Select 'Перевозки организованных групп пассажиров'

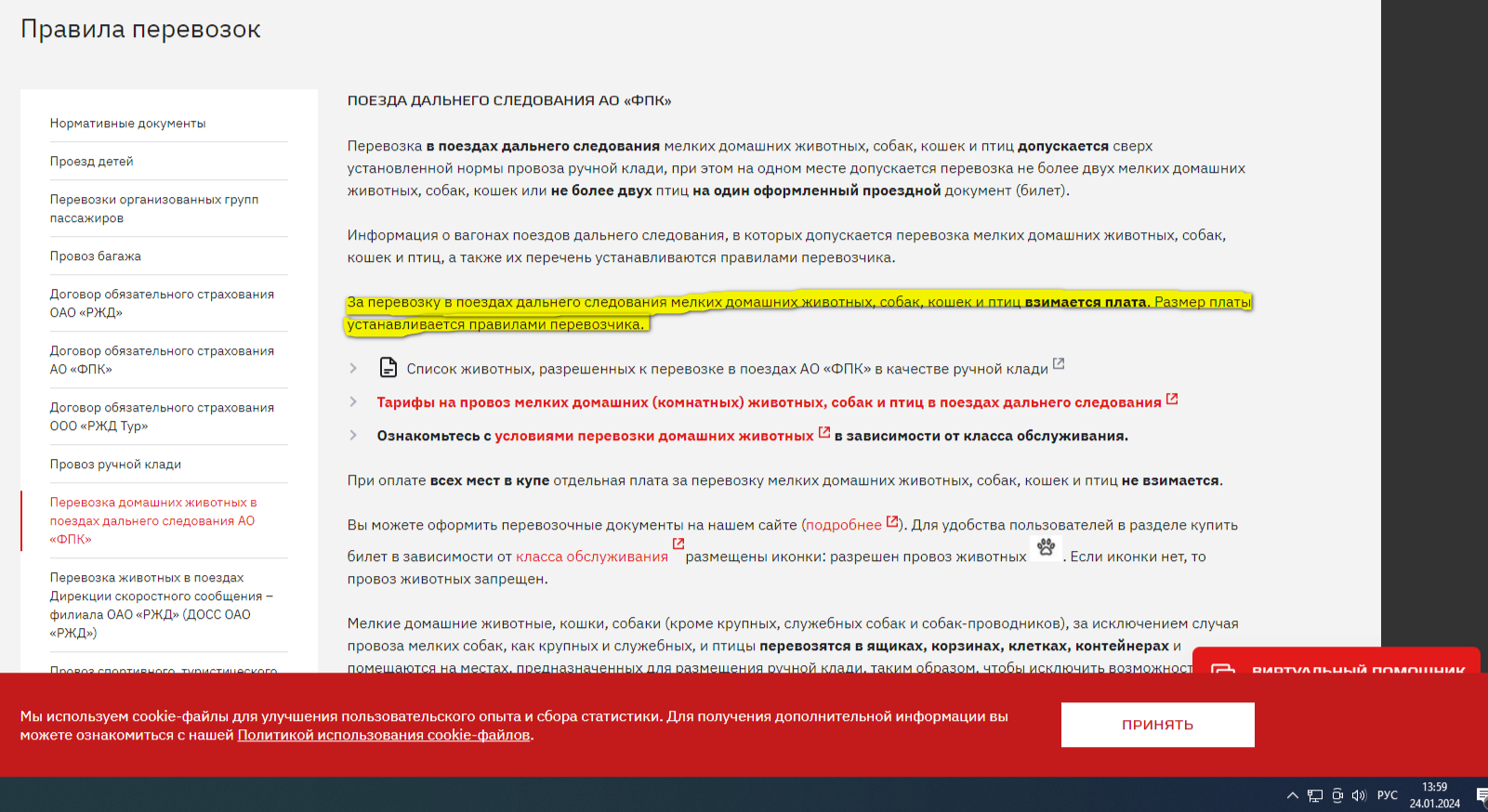(154, 209)
